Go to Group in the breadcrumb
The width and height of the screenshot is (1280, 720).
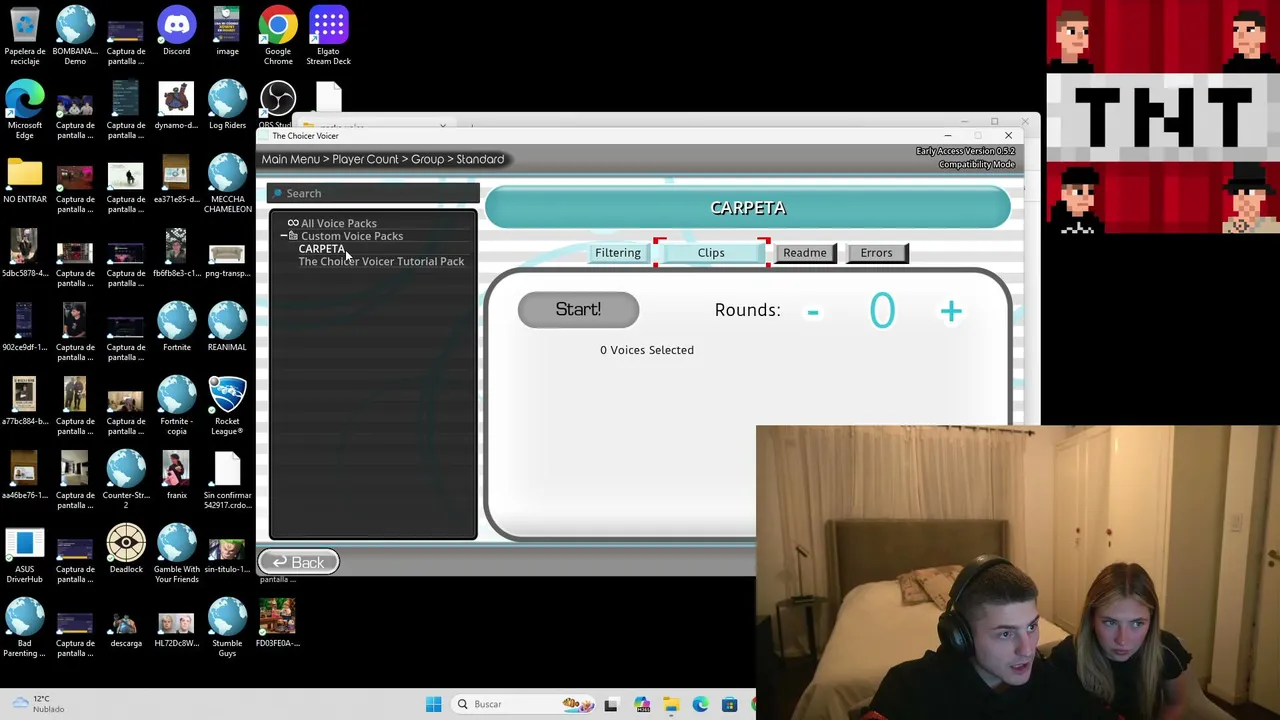[x=427, y=159]
